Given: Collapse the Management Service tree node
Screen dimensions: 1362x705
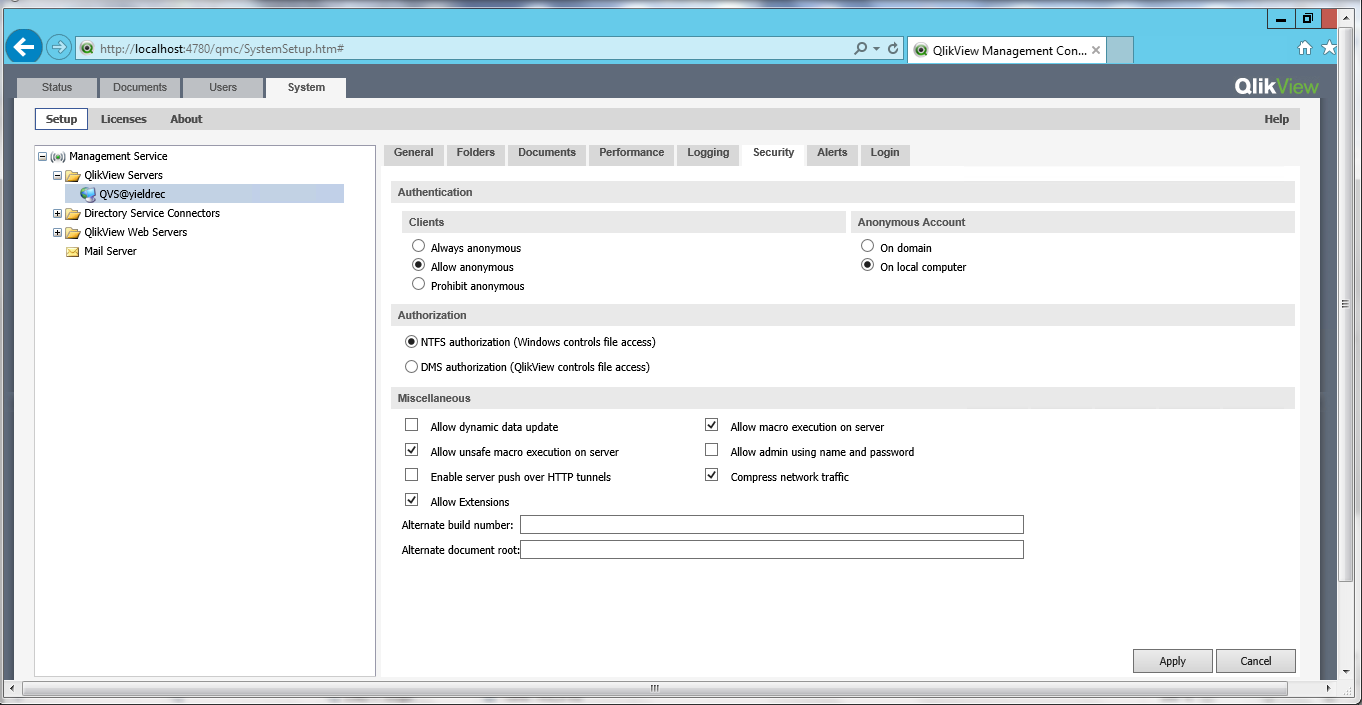Looking at the screenshot, I should (42, 156).
